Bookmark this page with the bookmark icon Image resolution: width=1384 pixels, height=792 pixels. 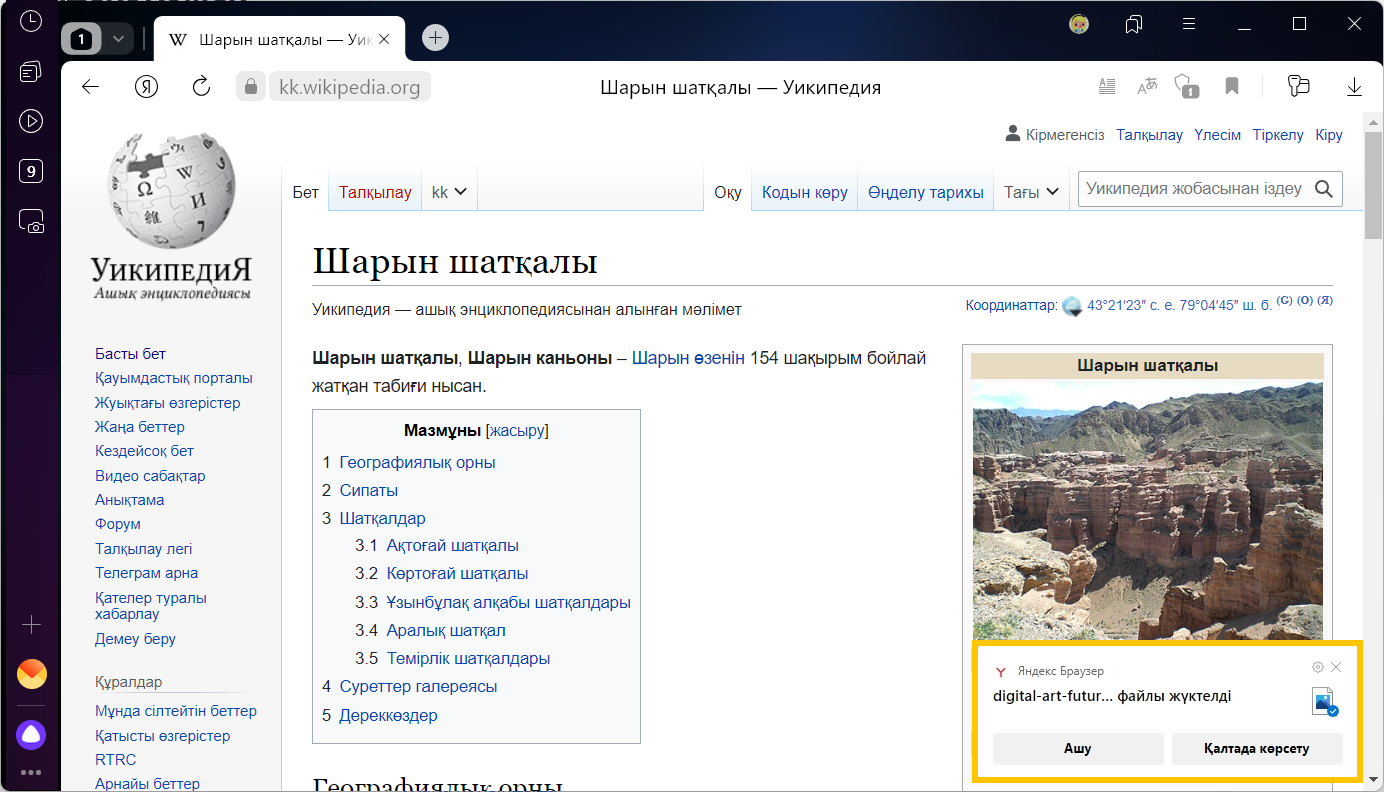(x=1232, y=87)
